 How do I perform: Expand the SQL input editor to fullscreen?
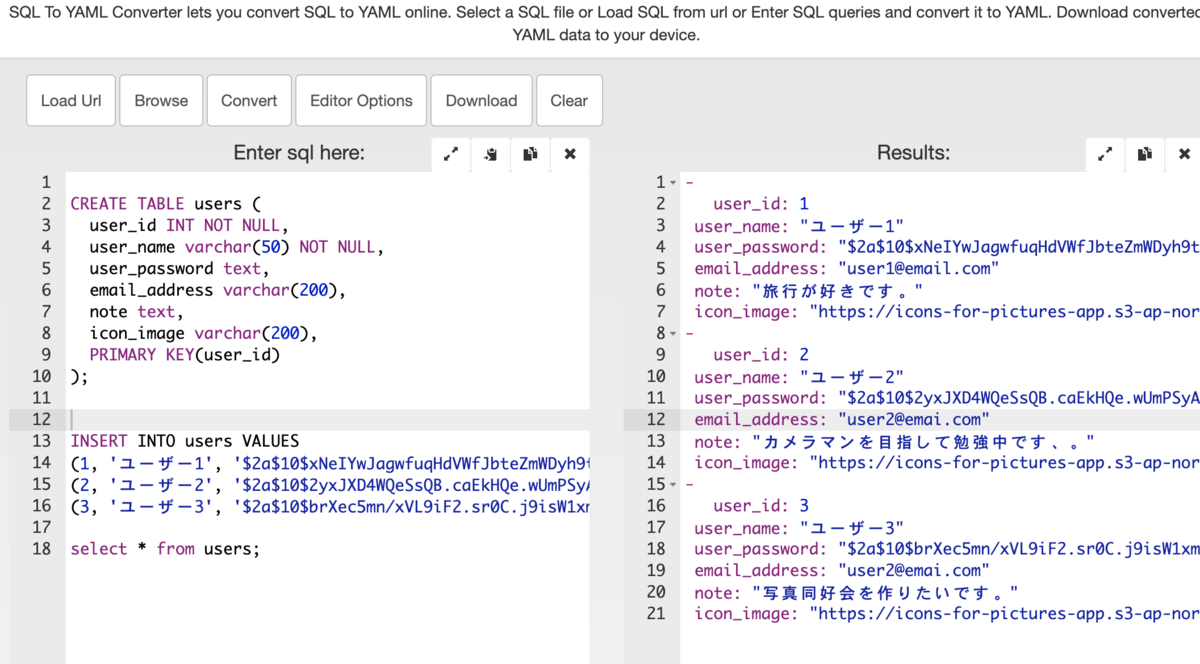451,154
